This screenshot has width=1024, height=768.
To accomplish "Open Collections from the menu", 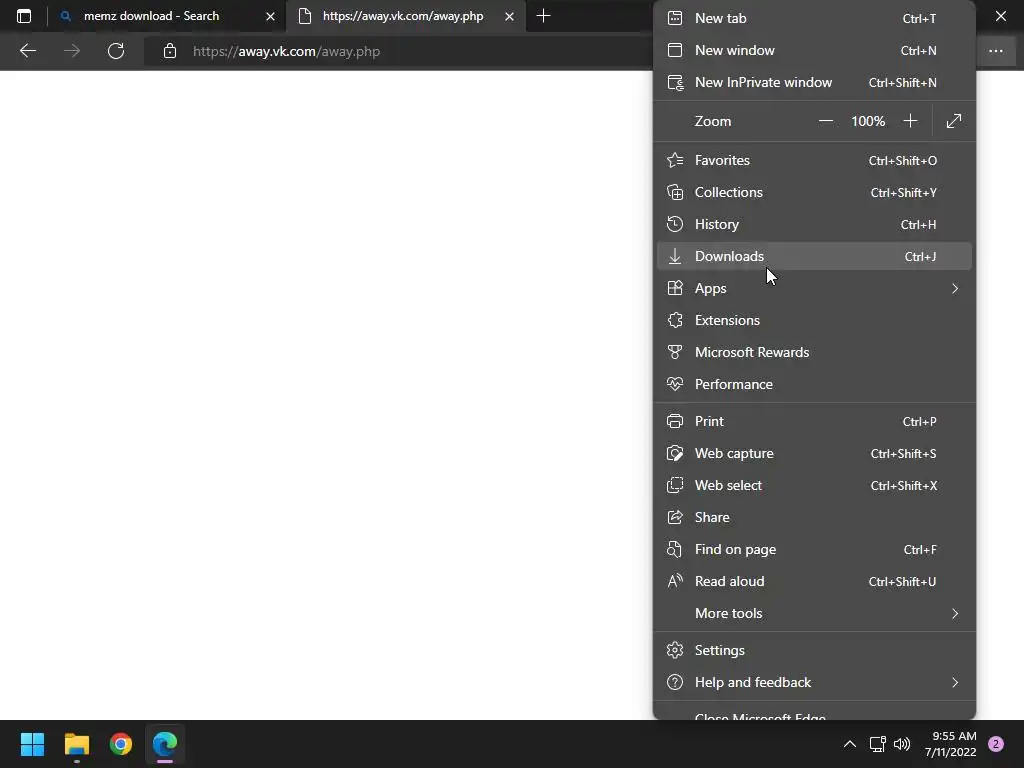I will coord(814,192).
